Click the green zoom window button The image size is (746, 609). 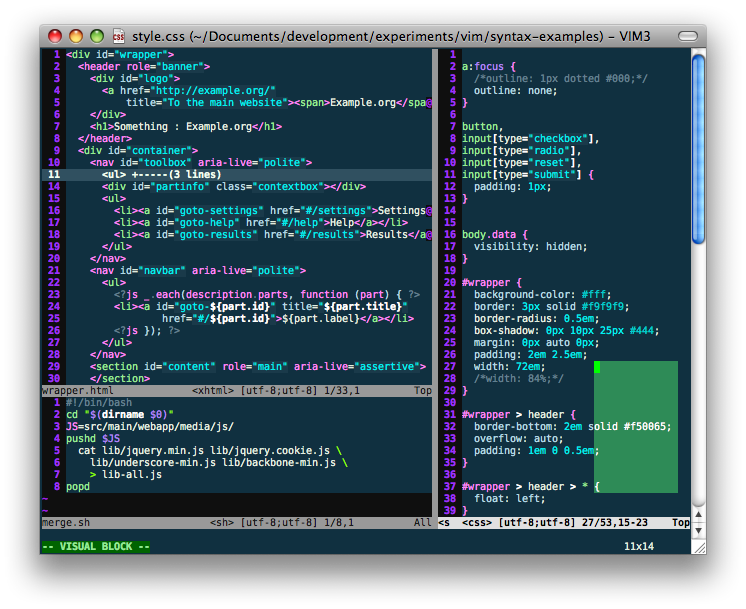pos(97,36)
